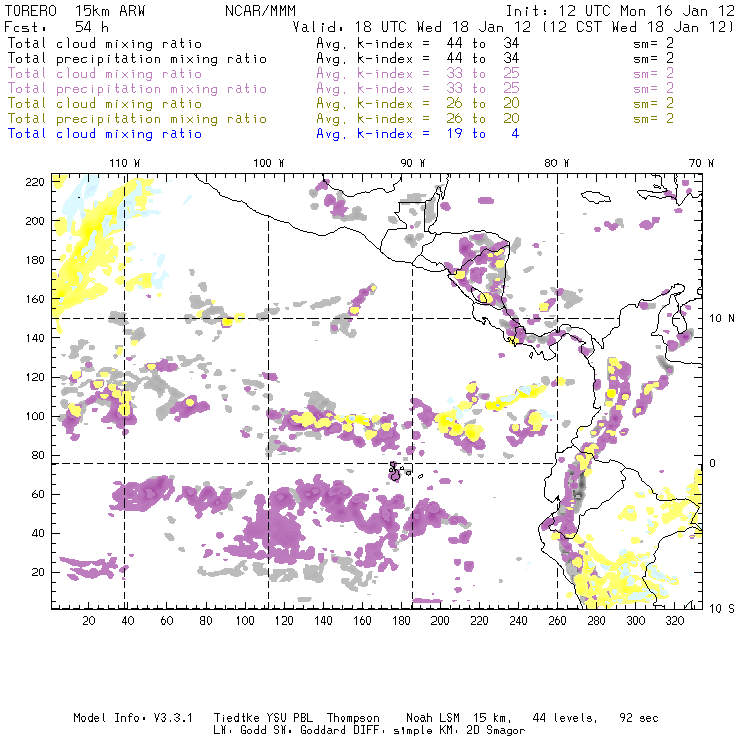Click '220' on the vertical grid axis
The height and width of the screenshot is (740, 740).
pyautogui.click(x=35, y=182)
